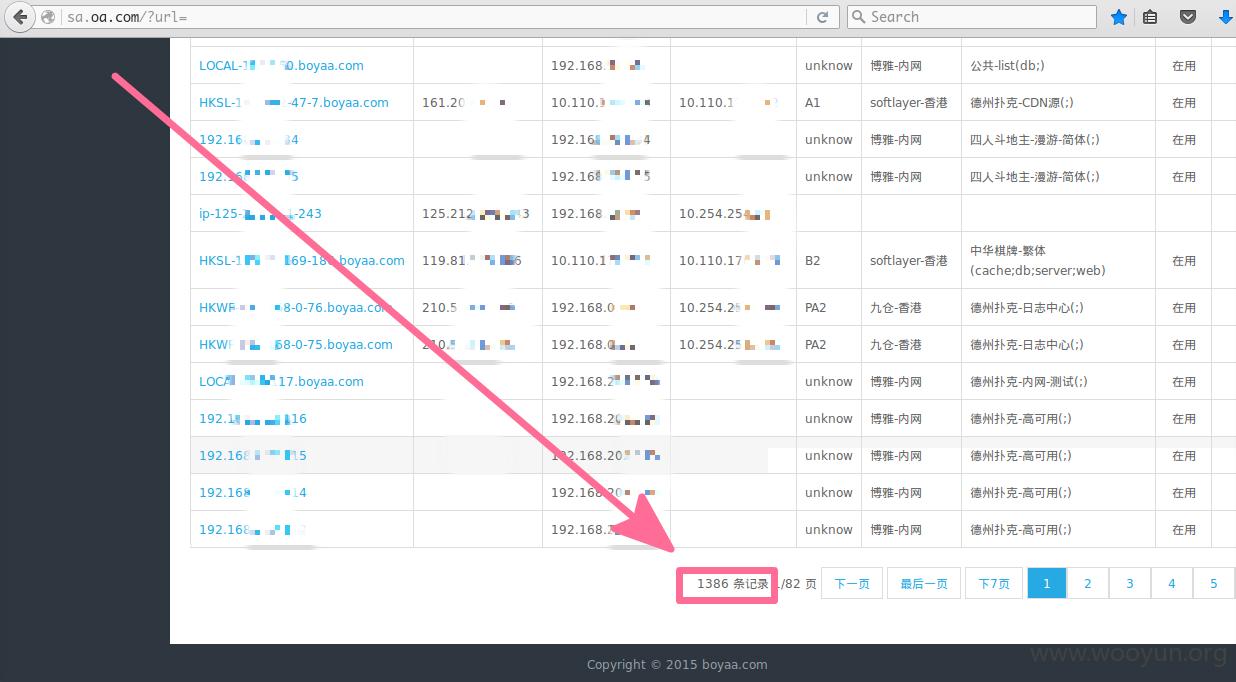Open the LOCAL host link ending 17.boyaa.com
1236x682 pixels.
[x=281, y=382]
